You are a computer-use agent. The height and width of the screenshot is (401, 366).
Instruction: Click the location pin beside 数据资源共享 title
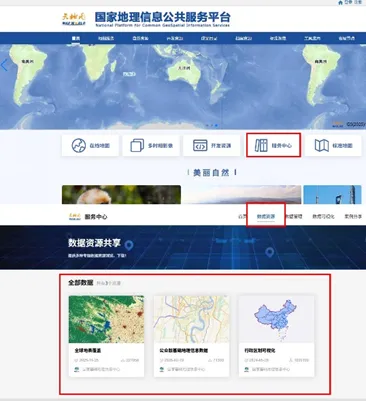coord(129,246)
